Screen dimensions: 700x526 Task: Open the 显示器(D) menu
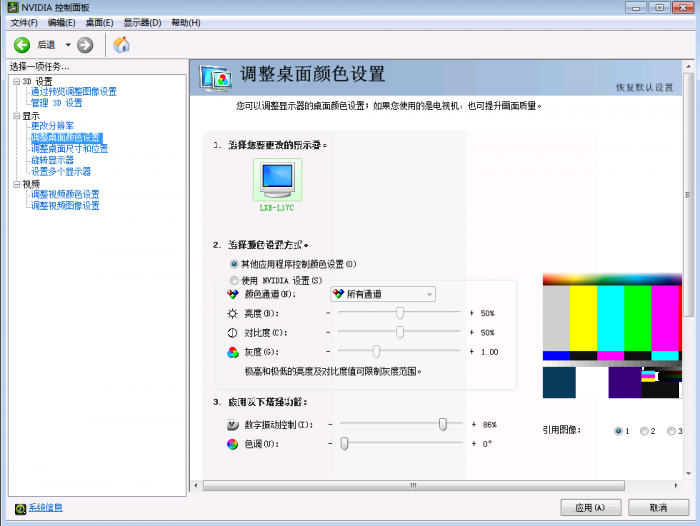(142, 23)
